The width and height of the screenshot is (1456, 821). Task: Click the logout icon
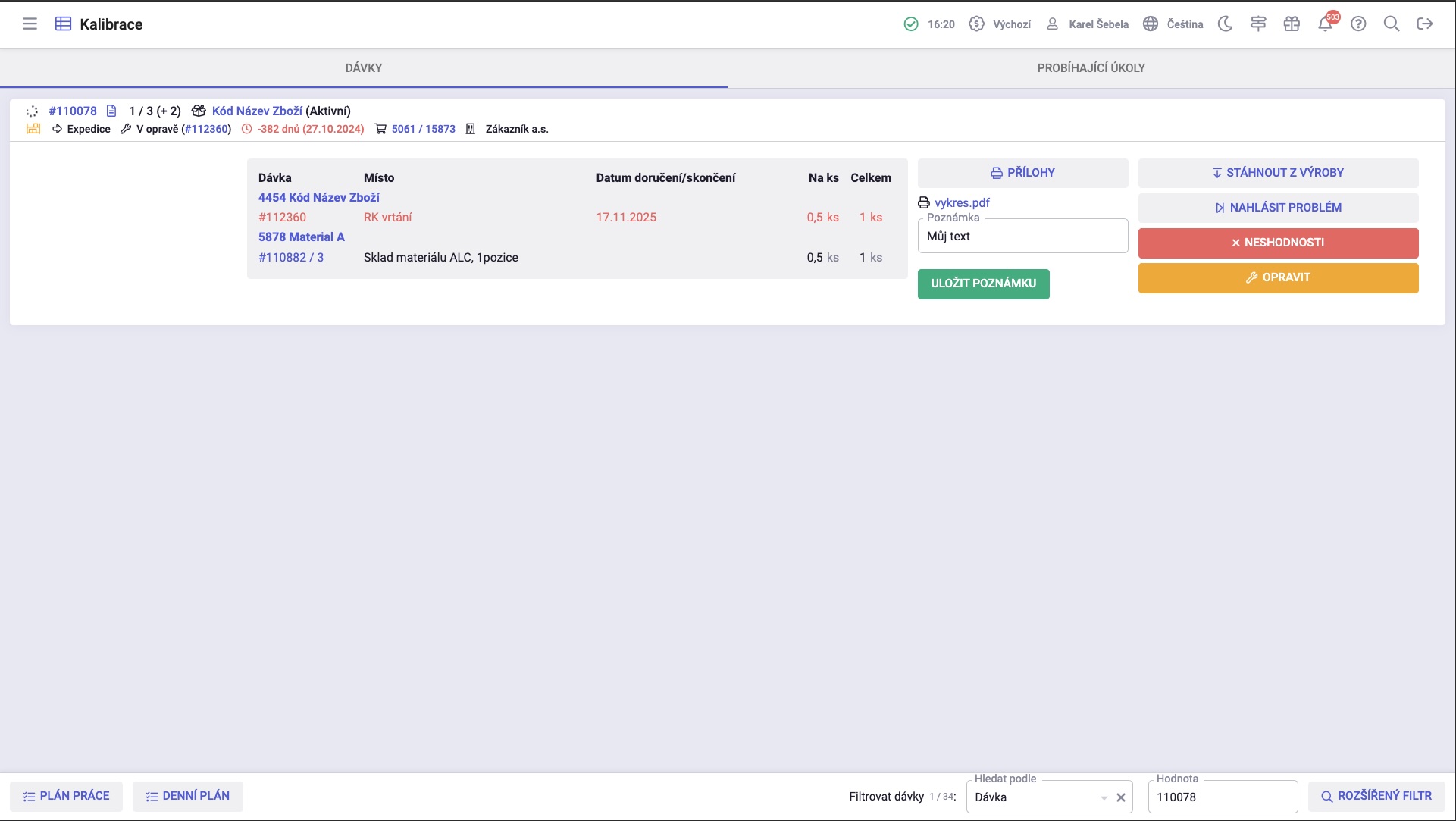click(1425, 24)
